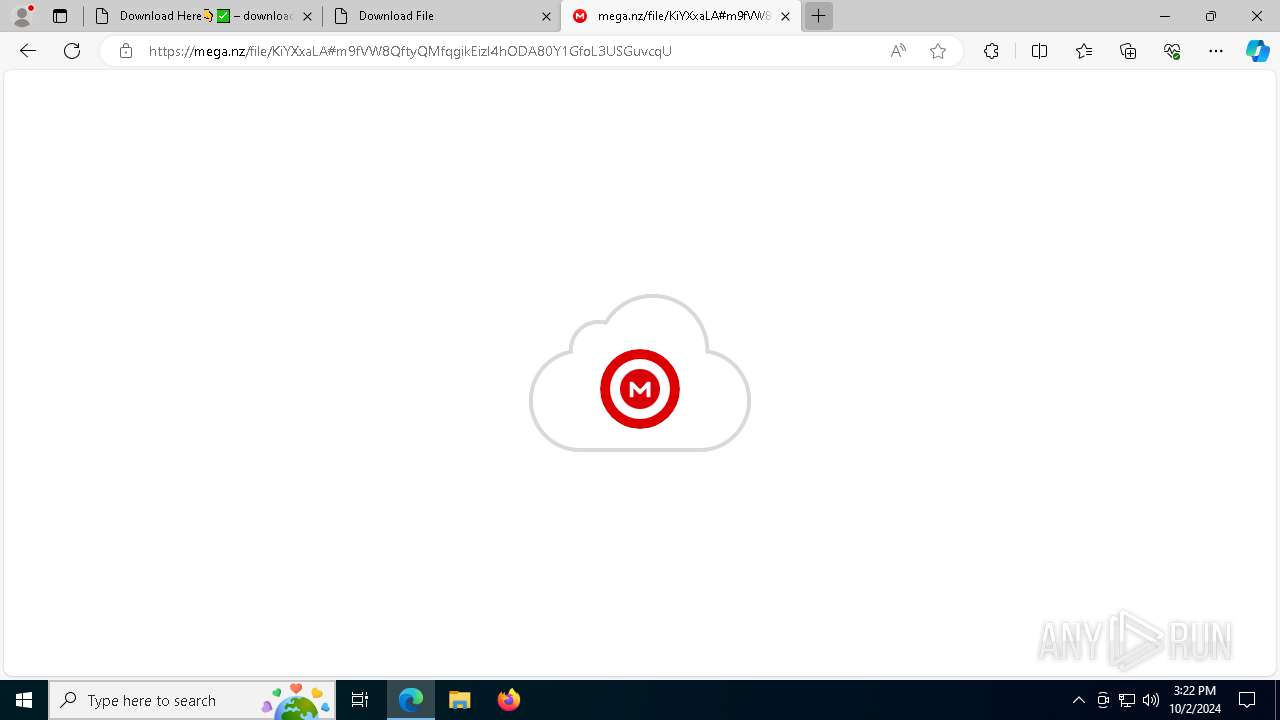The width and height of the screenshot is (1280, 720).
Task: Open the Windows Start menu
Action: (x=24, y=700)
